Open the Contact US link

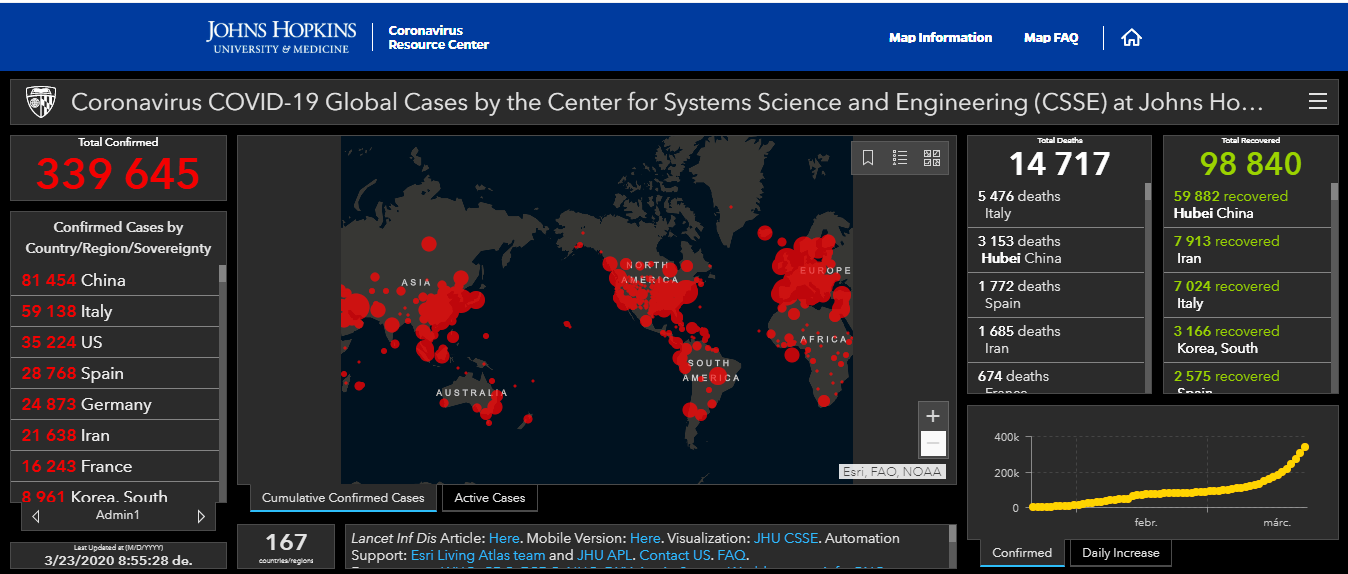[675, 555]
